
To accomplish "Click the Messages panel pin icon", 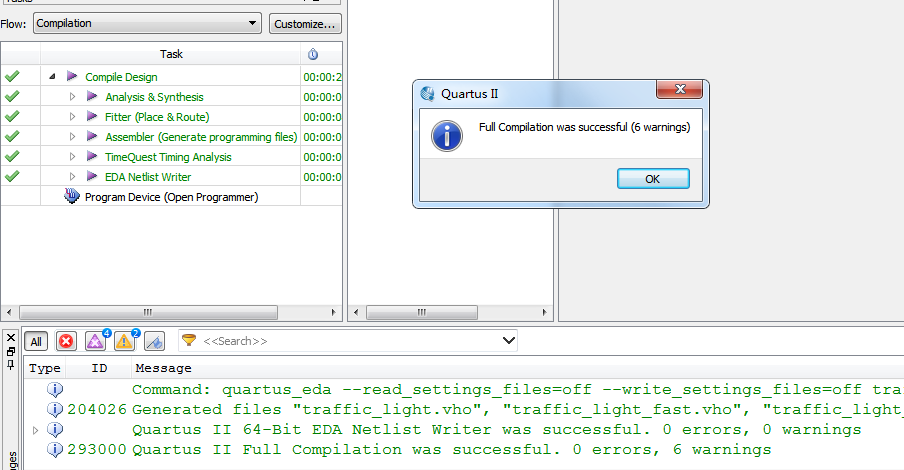I will tap(11, 364).
